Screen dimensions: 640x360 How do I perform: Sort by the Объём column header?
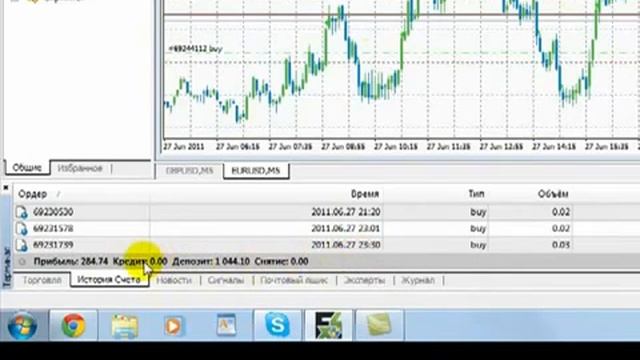553,194
